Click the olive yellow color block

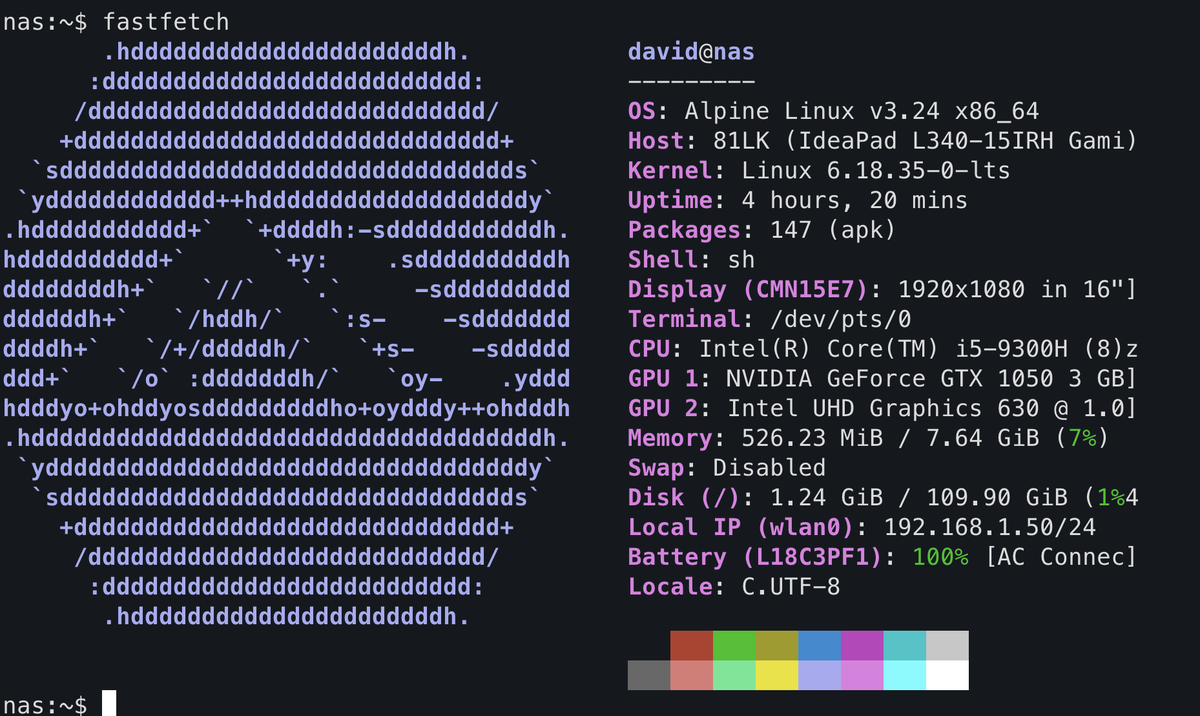point(777,645)
